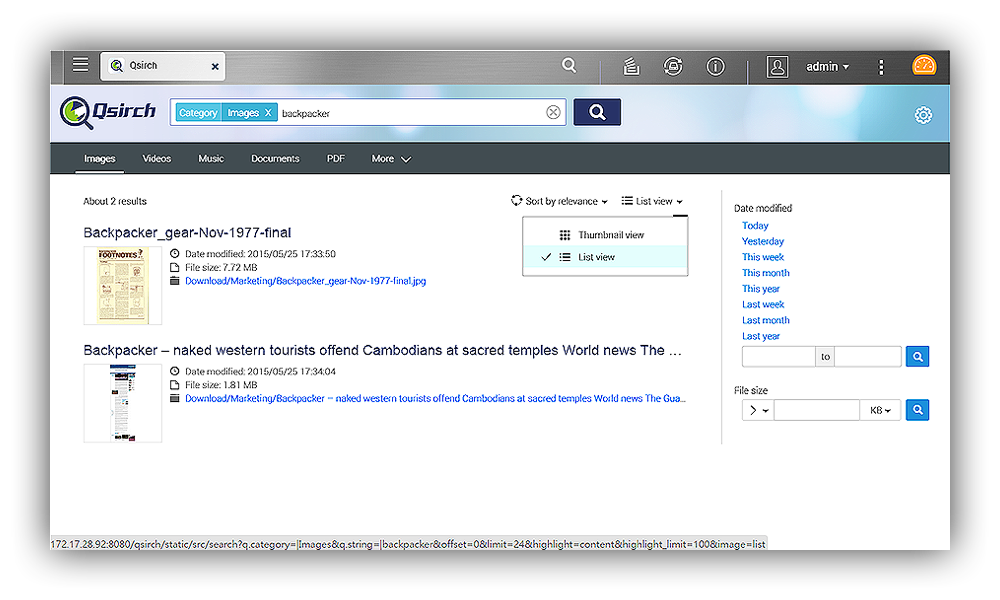Viewport: 1000px width, 600px height.
Task: Filter by Last month
Action: [x=765, y=320]
